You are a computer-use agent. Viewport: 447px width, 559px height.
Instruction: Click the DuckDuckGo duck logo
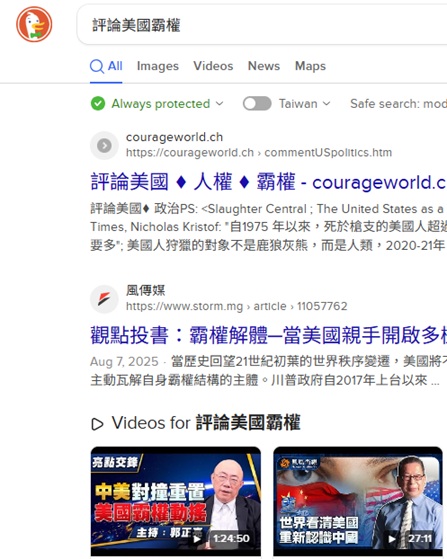[x=34, y=24]
